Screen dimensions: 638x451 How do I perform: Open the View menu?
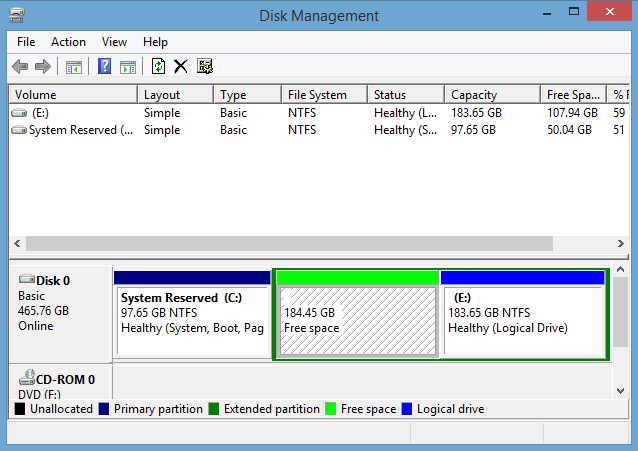pyautogui.click(x=114, y=42)
